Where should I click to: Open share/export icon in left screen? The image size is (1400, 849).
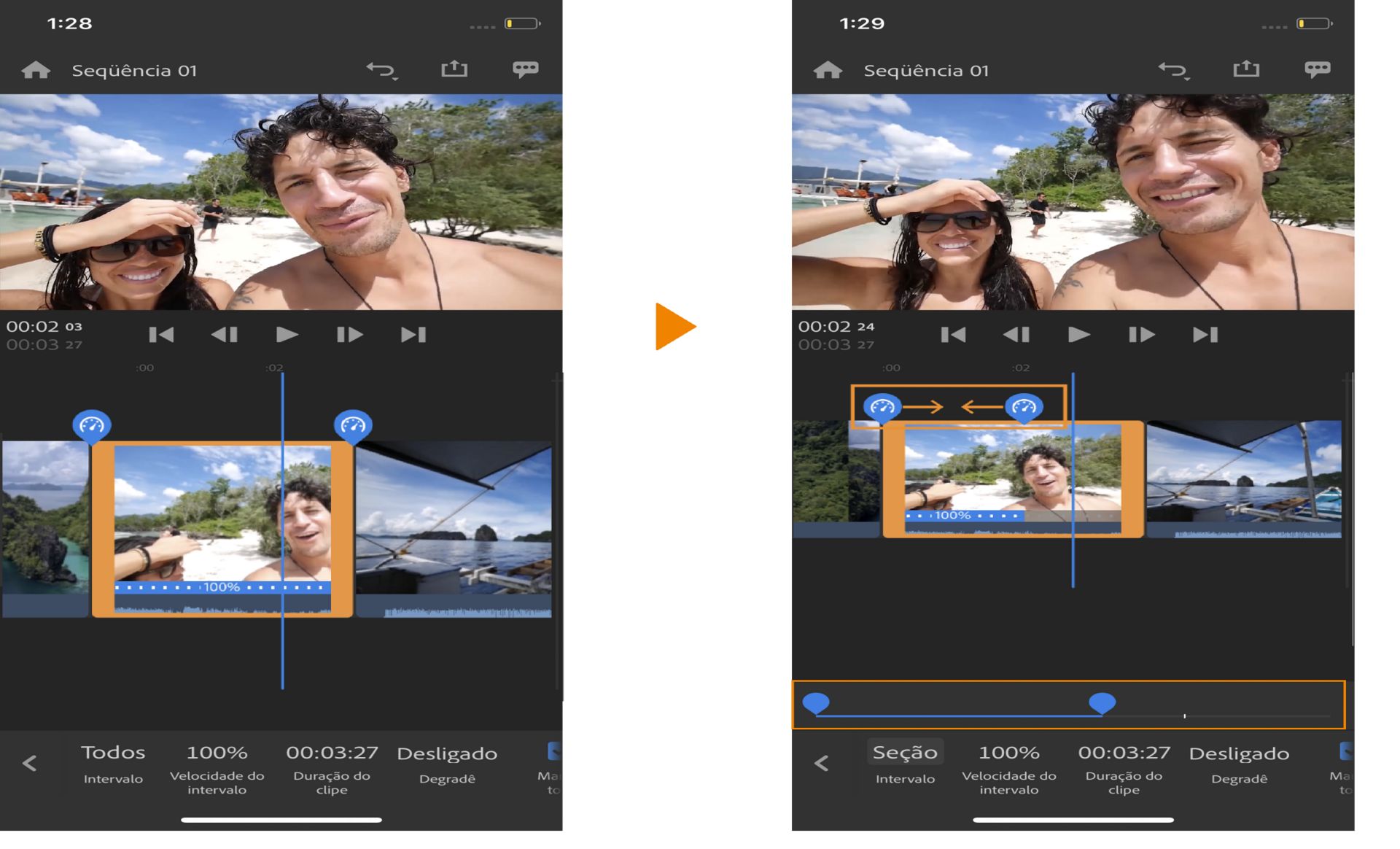pos(454,69)
